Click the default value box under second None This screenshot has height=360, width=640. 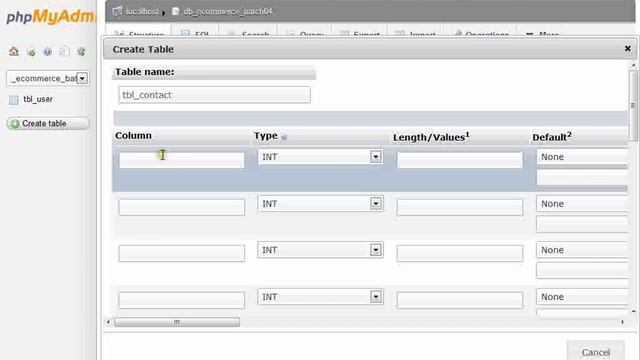[582, 224]
